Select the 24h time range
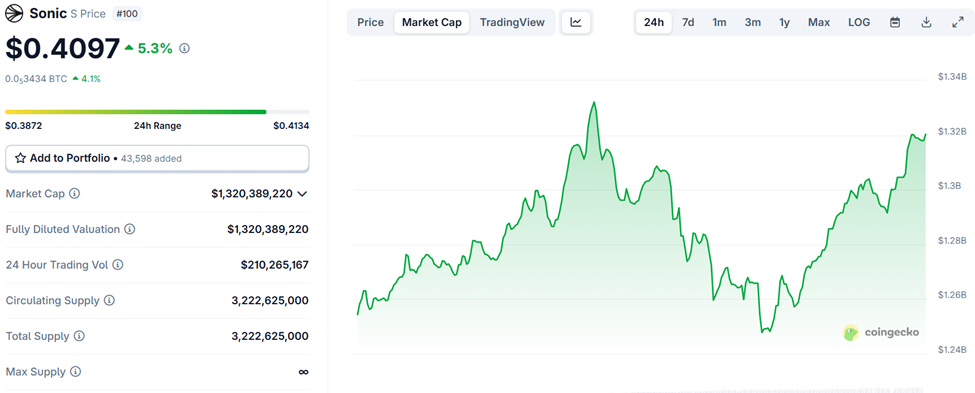975x393 pixels. tap(654, 22)
